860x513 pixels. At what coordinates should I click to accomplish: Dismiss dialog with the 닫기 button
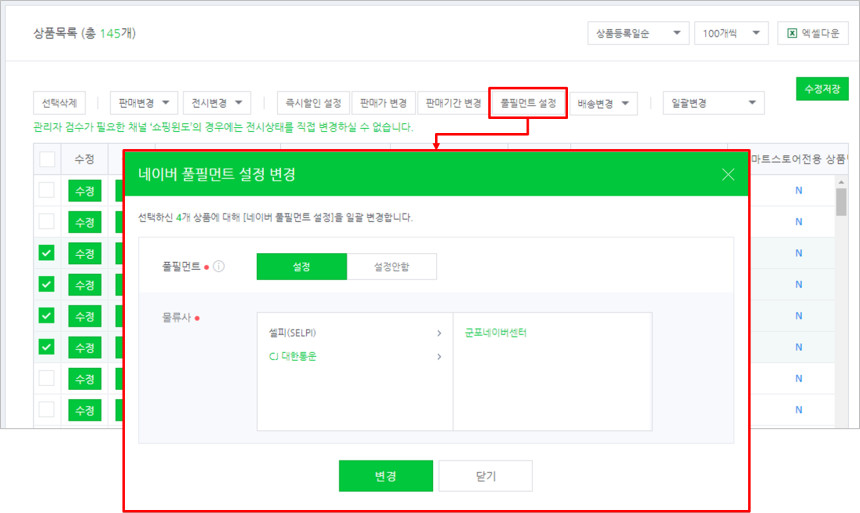pos(485,476)
